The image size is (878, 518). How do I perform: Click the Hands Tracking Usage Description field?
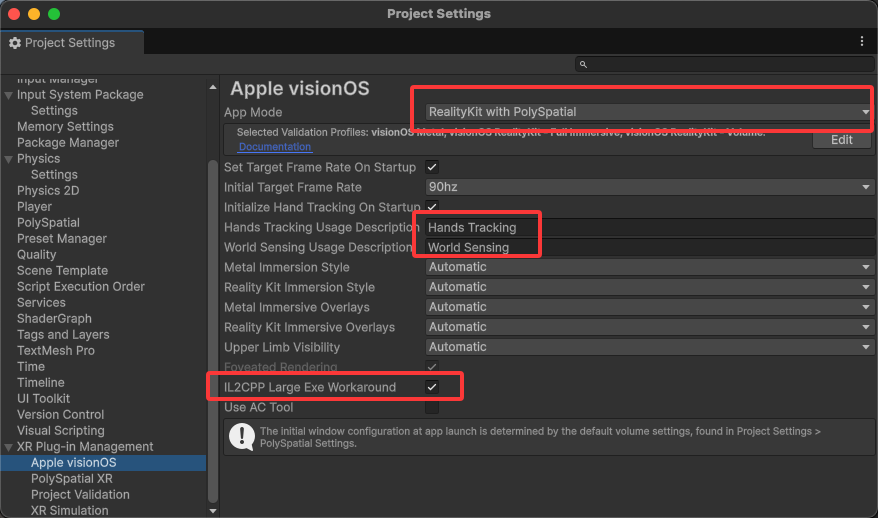click(649, 227)
